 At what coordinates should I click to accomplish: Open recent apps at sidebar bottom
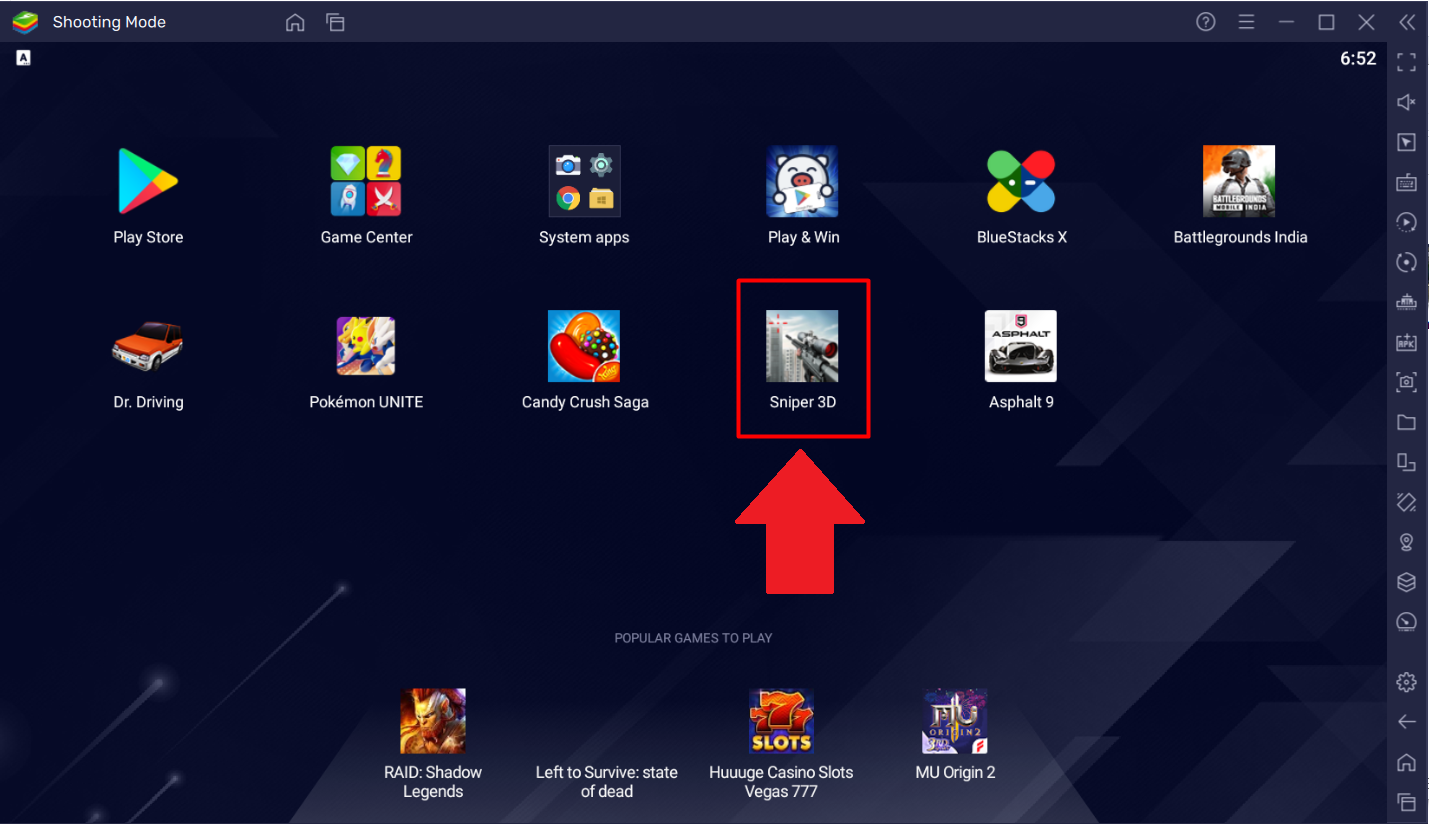pos(1406,802)
